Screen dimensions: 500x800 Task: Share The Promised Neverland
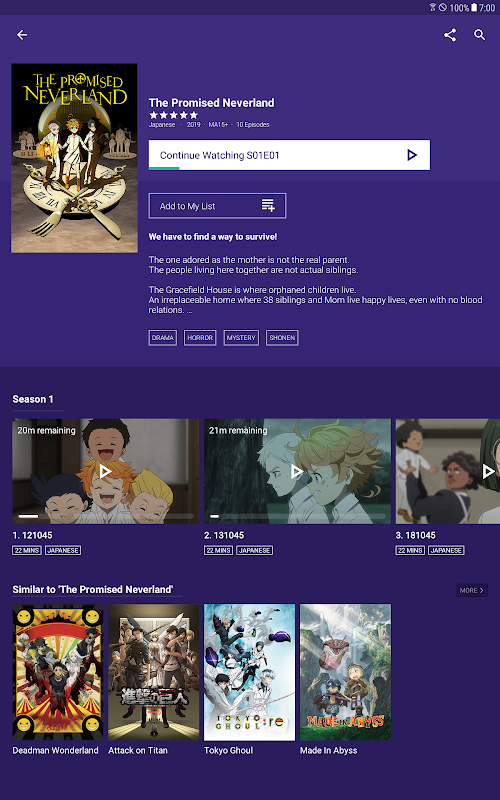(449, 35)
